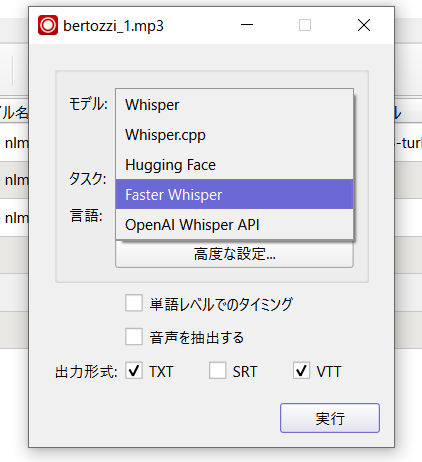Choose Whisper.cpp from the model dropdown

[234, 135]
